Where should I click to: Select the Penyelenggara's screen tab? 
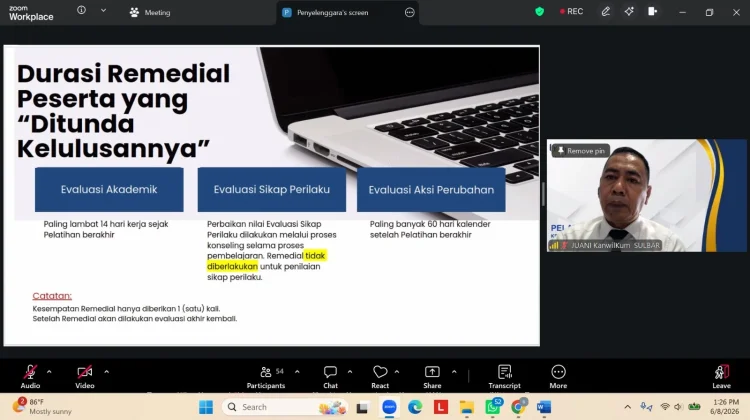click(x=332, y=12)
